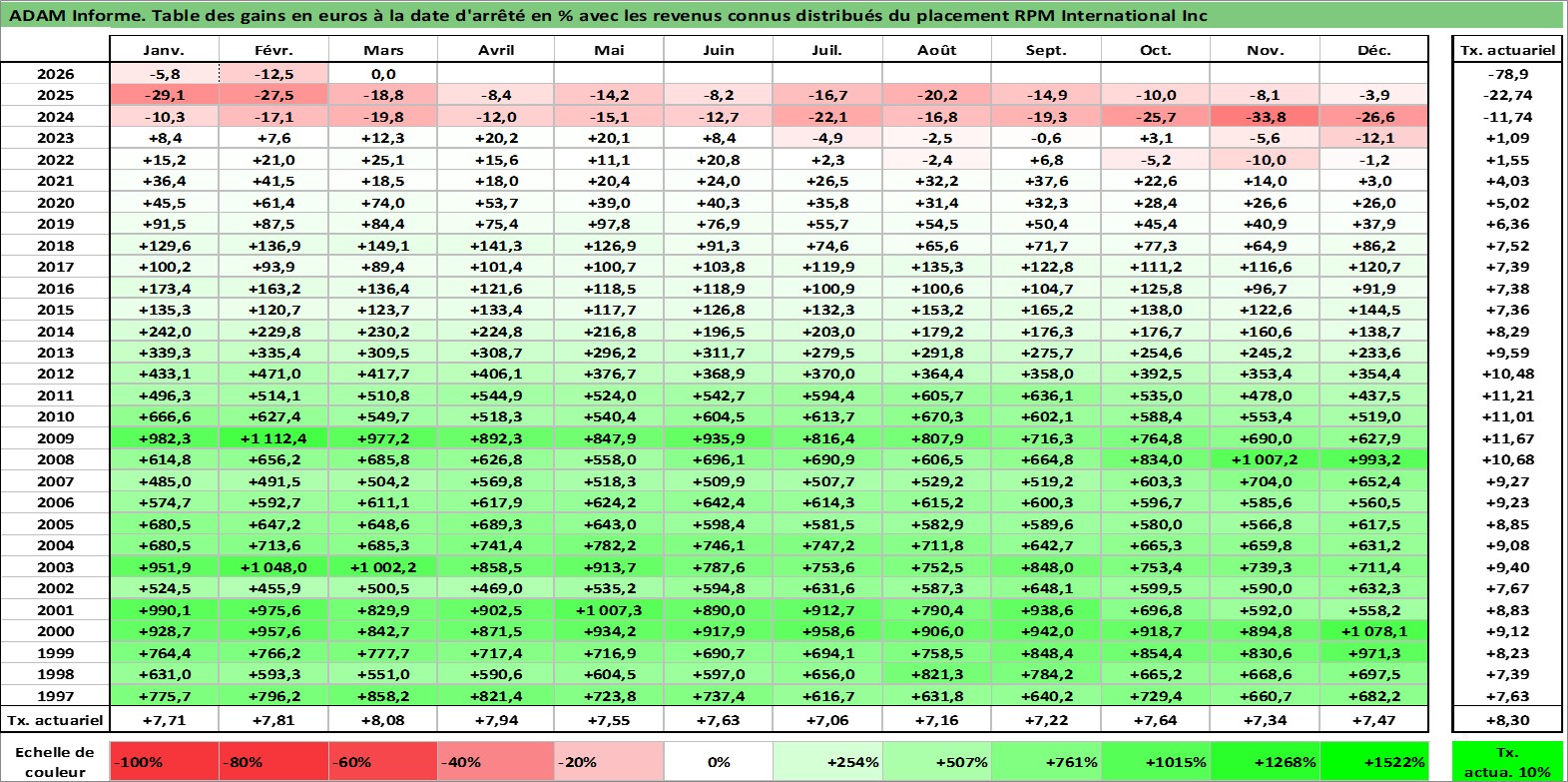Viewport: 1568px width, 782px height.
Task: Select the -78,9 actuarial rate for 2026
Action: tap(1507, 74)
